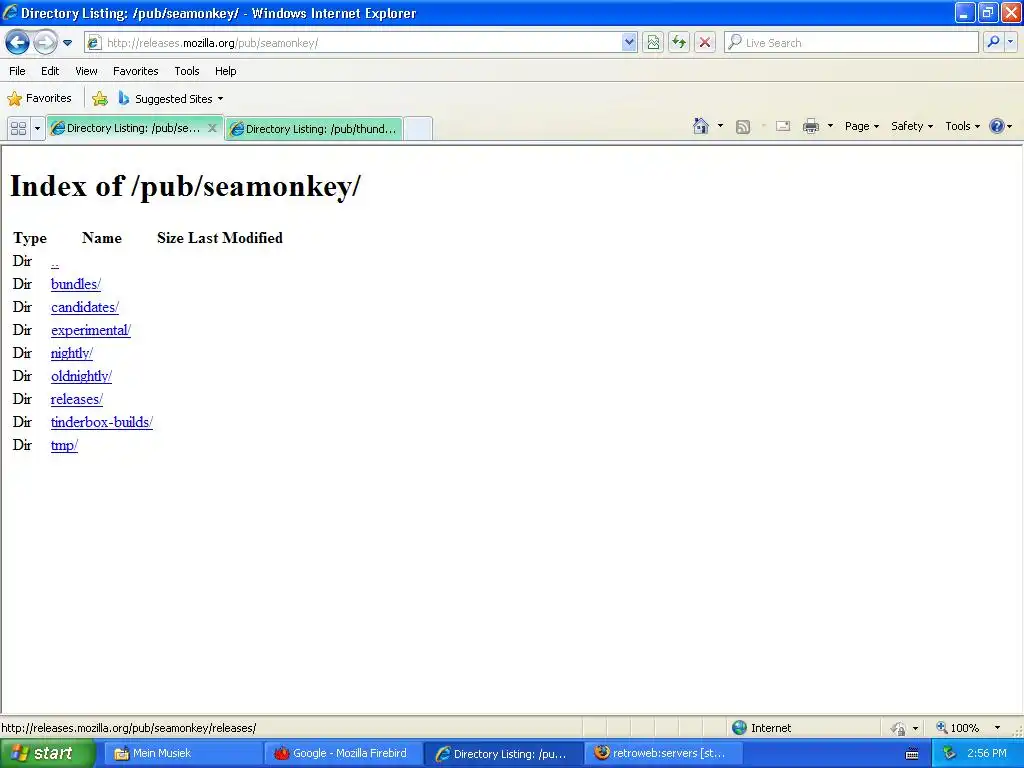Click the Favorites star button
This screenshot has height=768, width=1024.
pyautogui.click(x=39, y=99)
